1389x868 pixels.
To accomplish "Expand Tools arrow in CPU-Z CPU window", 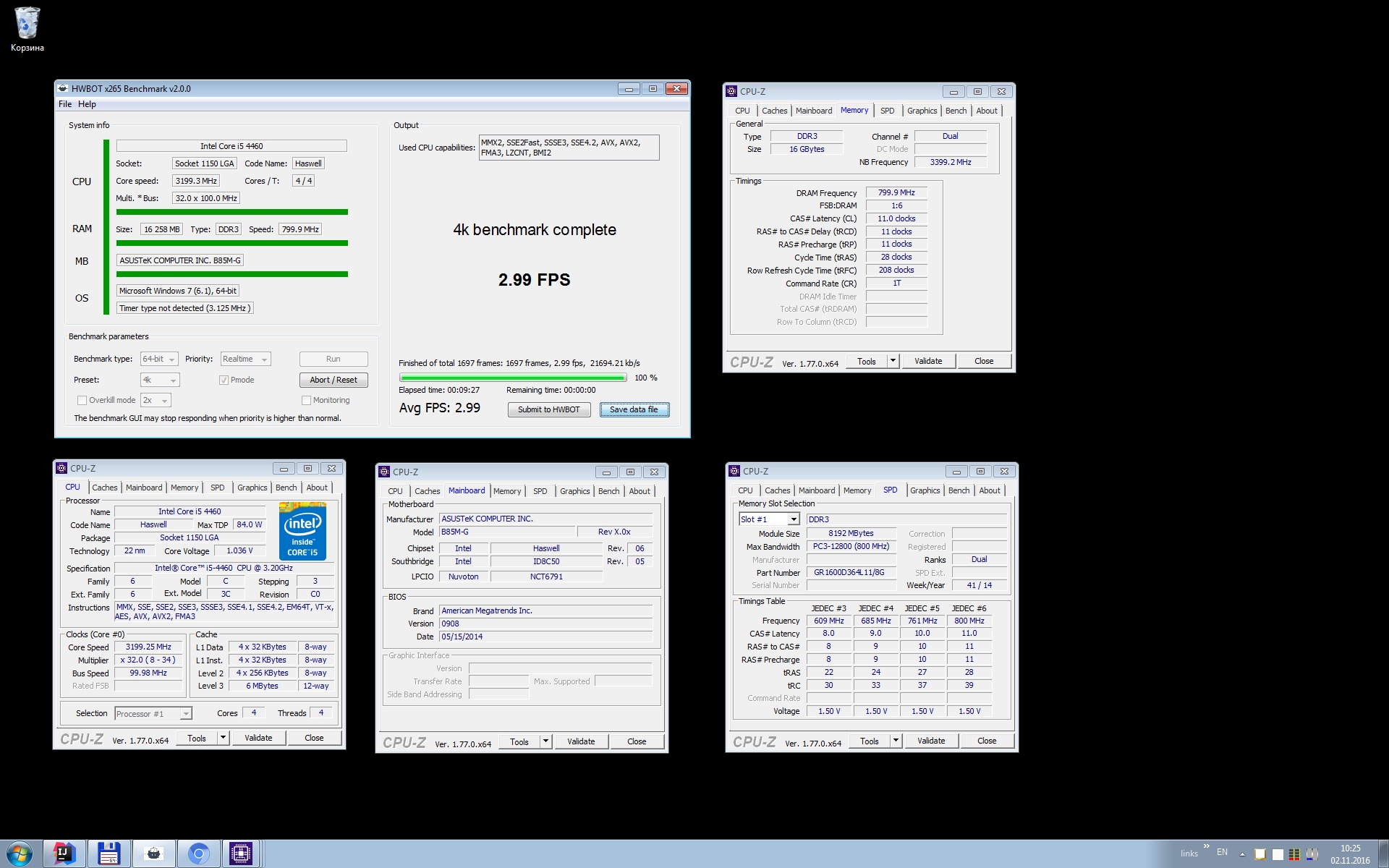I will (223, 738).
